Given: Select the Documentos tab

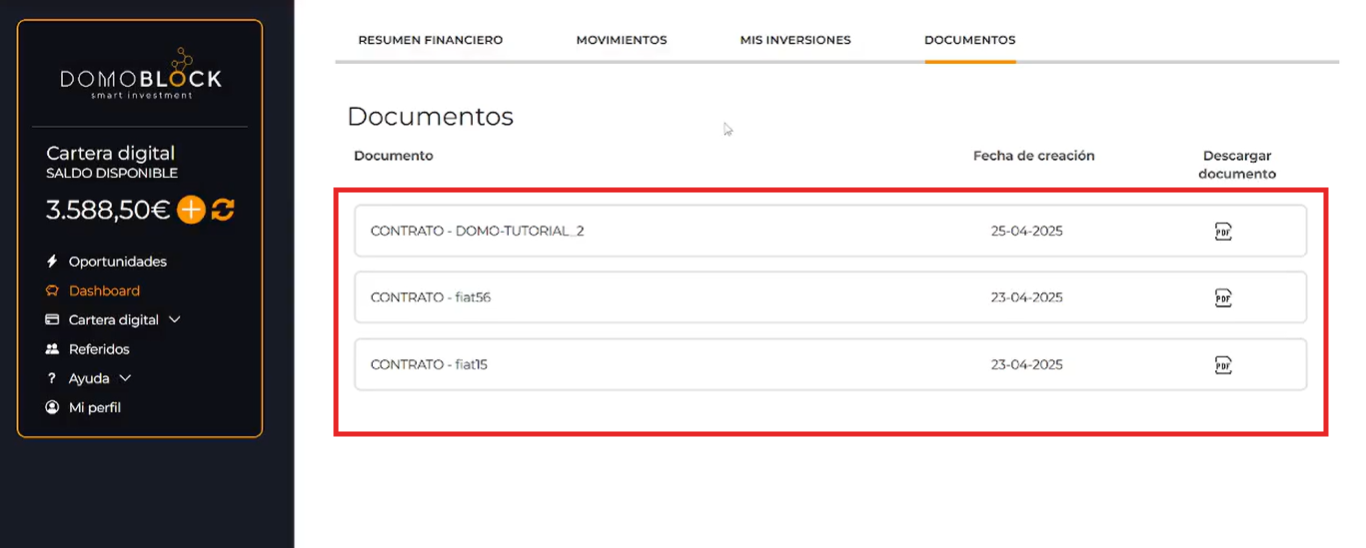Looking at the screenshot, I should coord(970,40).
